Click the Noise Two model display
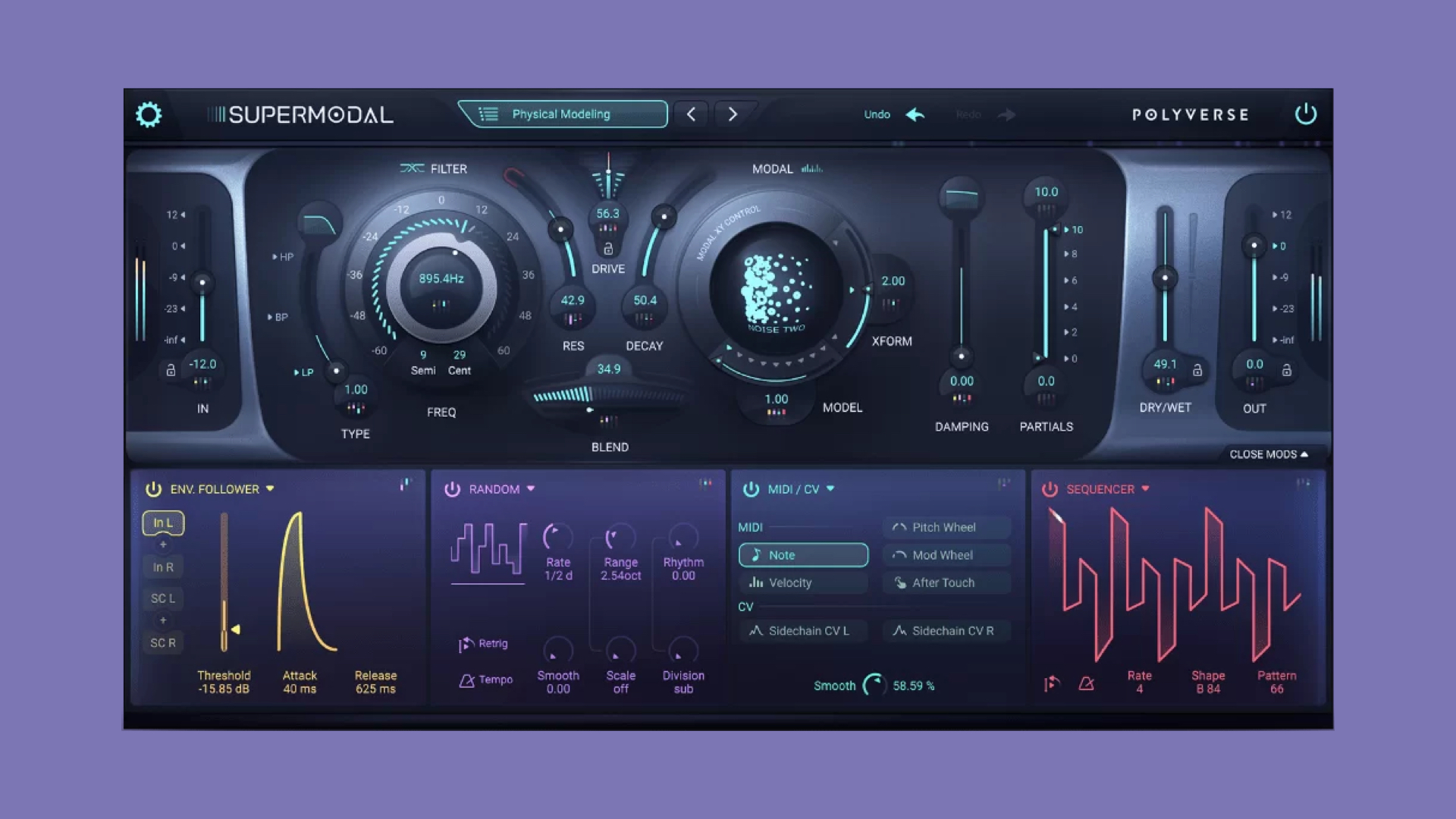1456x819 pixels. [x=776, y=290]
